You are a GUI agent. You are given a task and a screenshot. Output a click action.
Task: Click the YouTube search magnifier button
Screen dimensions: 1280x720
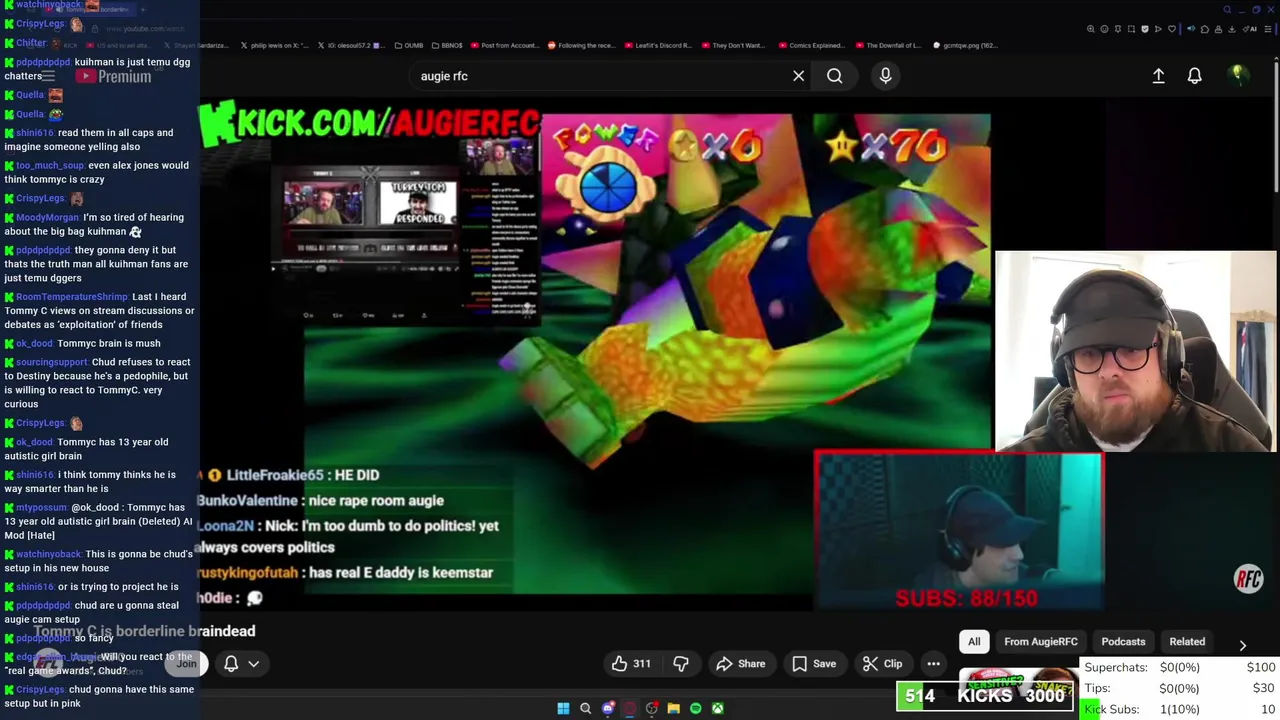(x=834, y=76)
